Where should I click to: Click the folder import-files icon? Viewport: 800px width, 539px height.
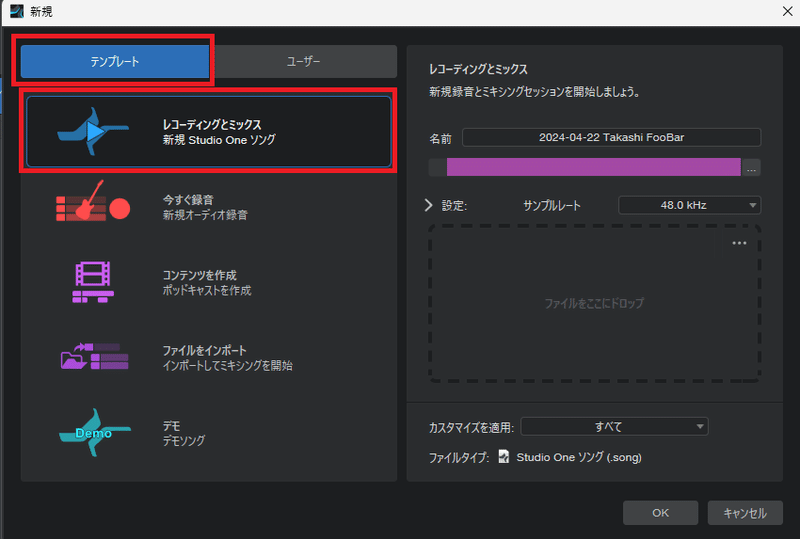click(x=94, y=356)
